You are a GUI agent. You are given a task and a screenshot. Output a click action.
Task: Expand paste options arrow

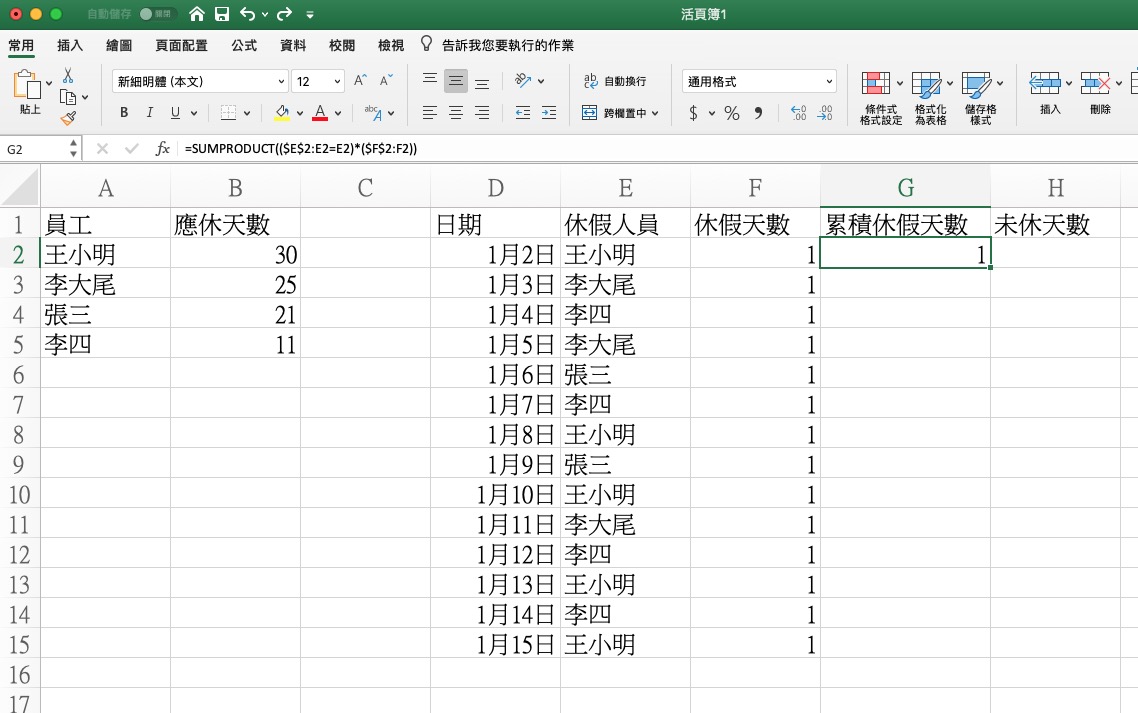[x=49, y=83]
